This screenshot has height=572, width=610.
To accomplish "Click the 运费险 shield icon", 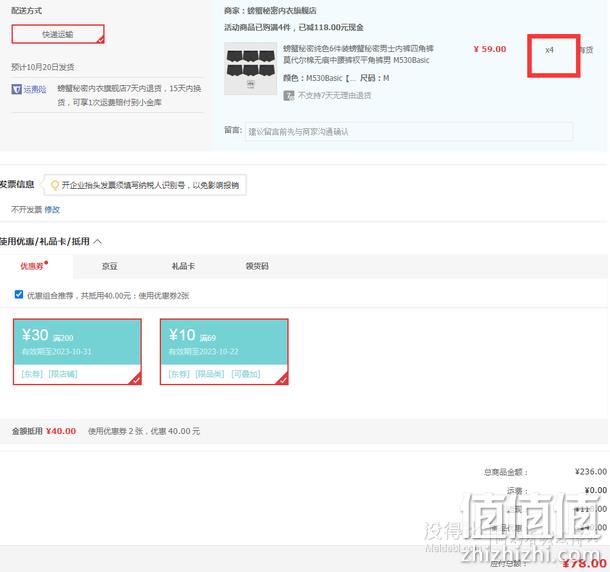I will click(16, 89).
